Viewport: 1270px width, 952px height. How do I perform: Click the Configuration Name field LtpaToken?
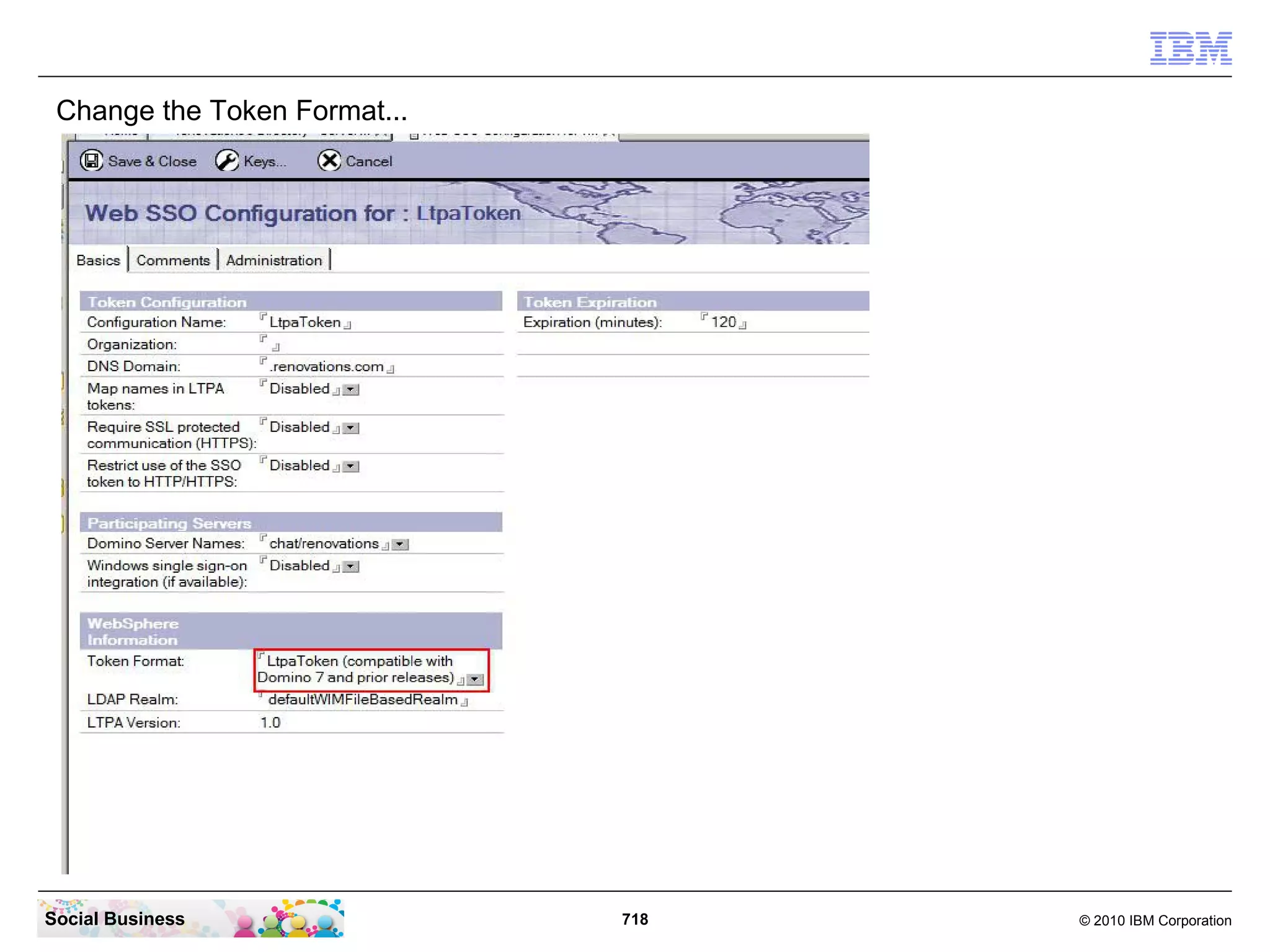coord(305,322)
